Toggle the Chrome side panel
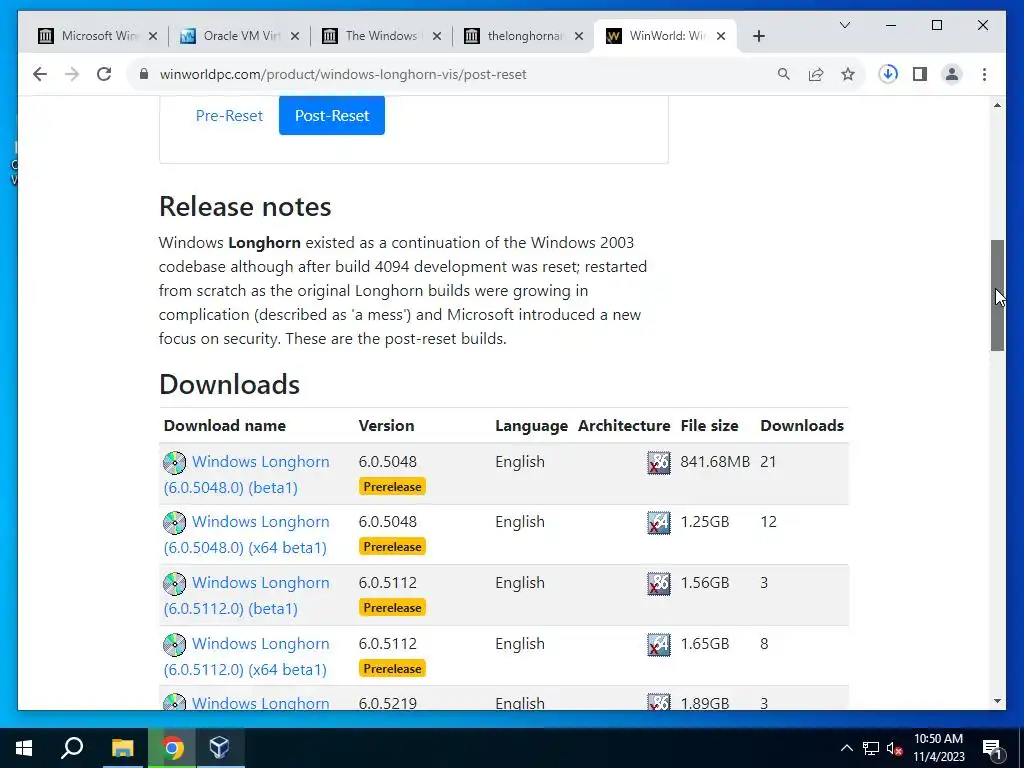Screen dimensions: 1024x768 pyautogui.click(x=920, y=74)
